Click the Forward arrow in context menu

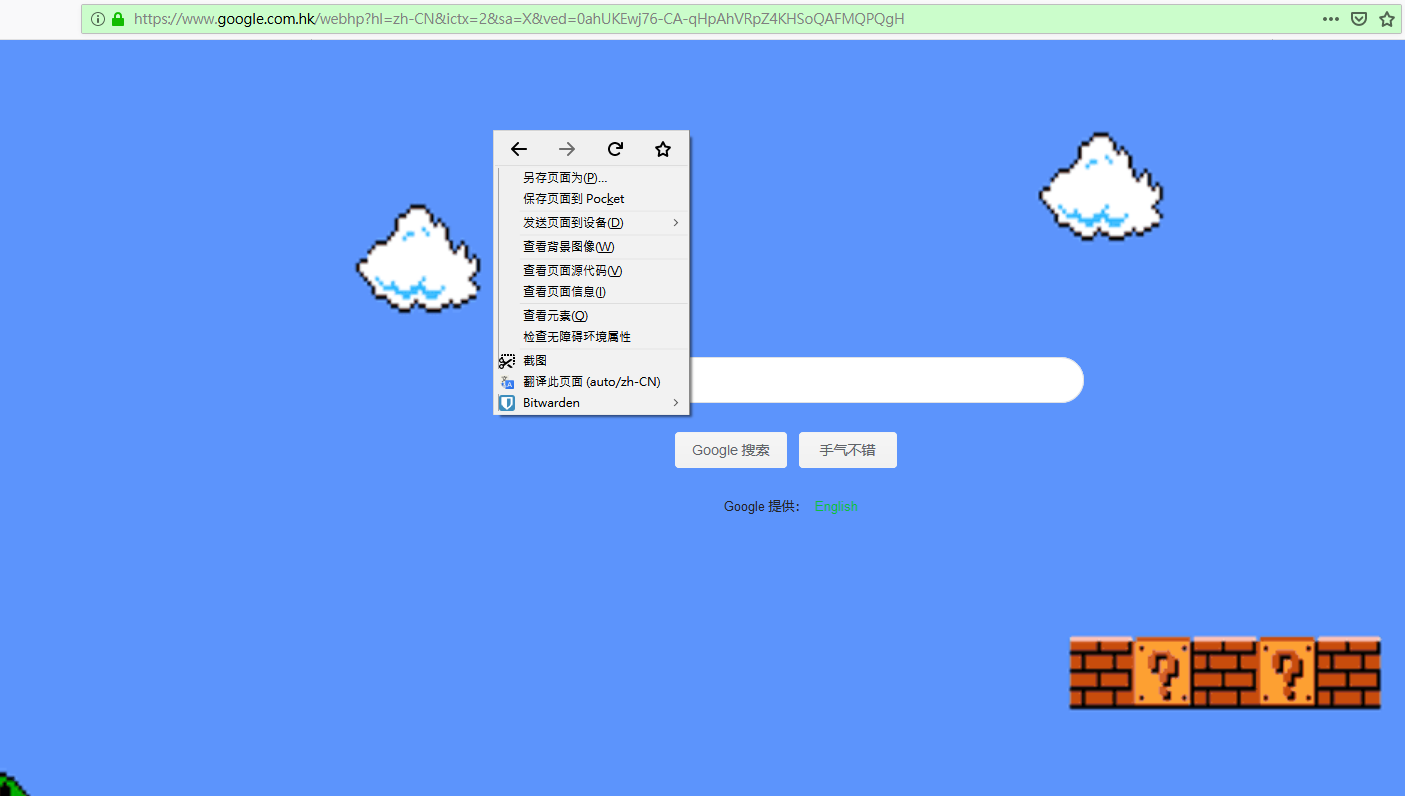tap(567, 149)
